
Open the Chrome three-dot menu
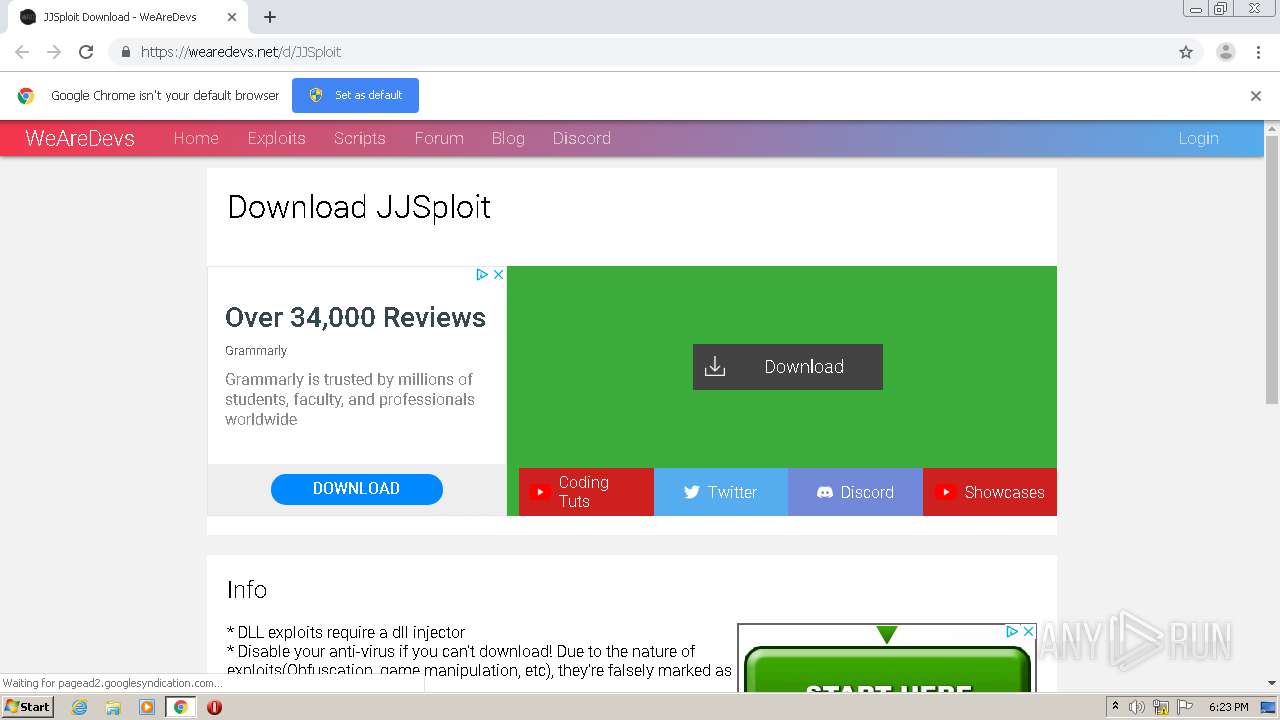coord(1258,52)
